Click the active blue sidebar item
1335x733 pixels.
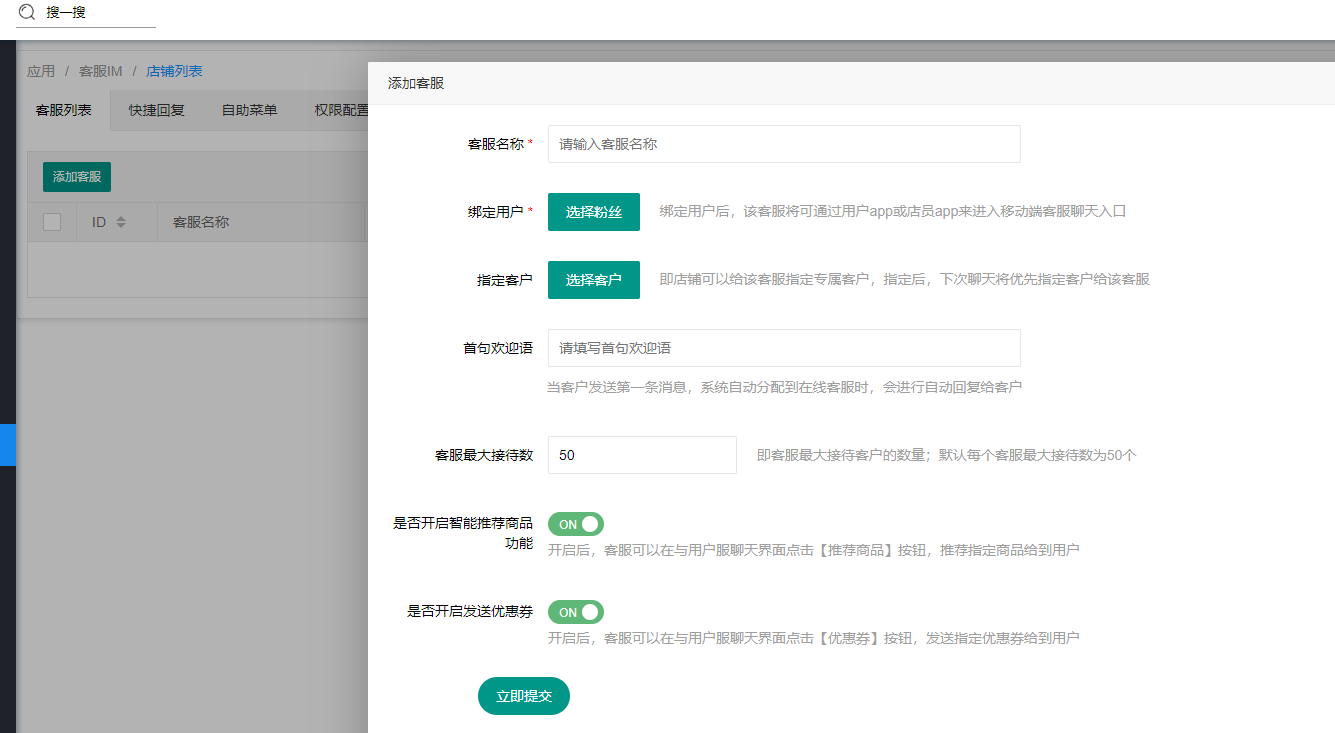tap(8, 445)
